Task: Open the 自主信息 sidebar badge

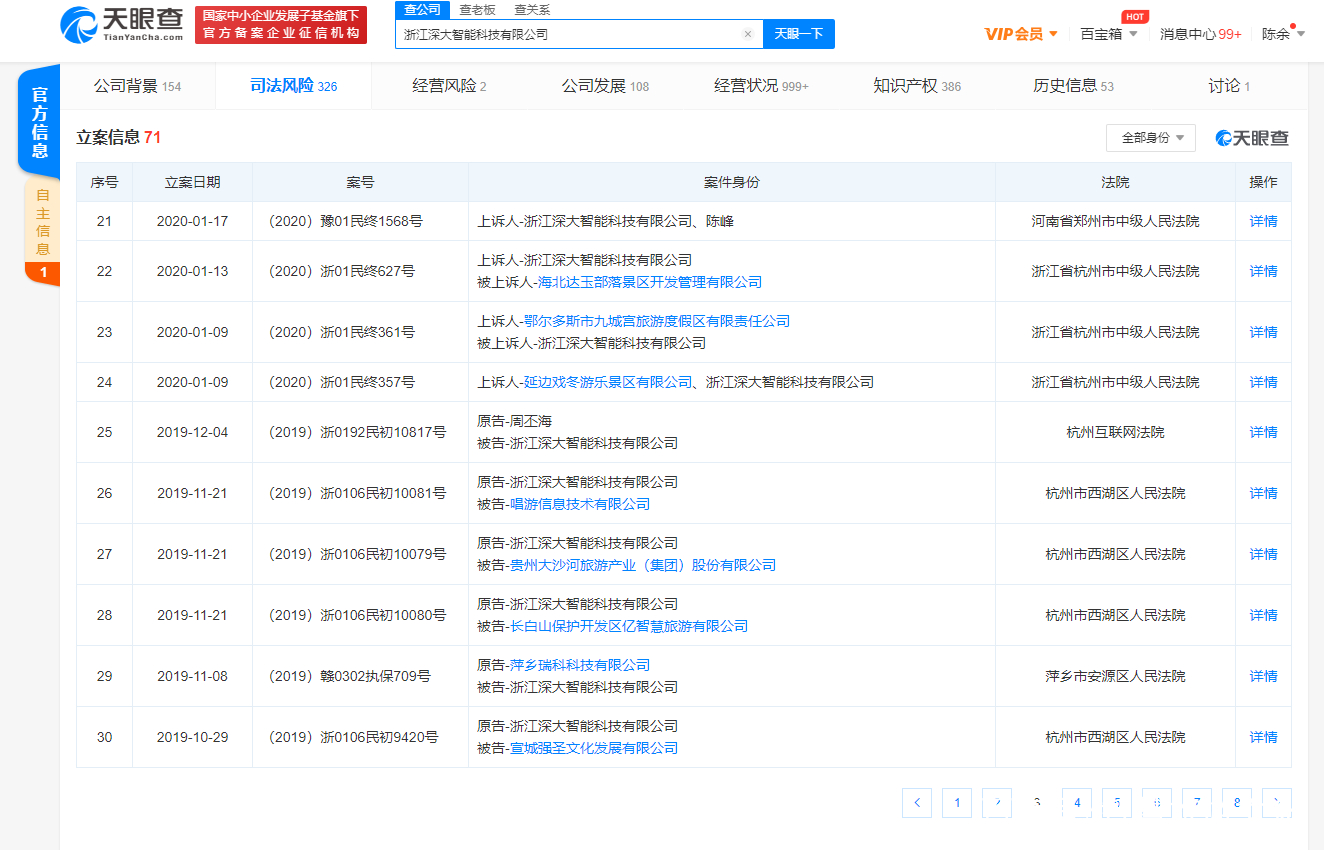Action: pyautogui.click(x=41, y=222)
